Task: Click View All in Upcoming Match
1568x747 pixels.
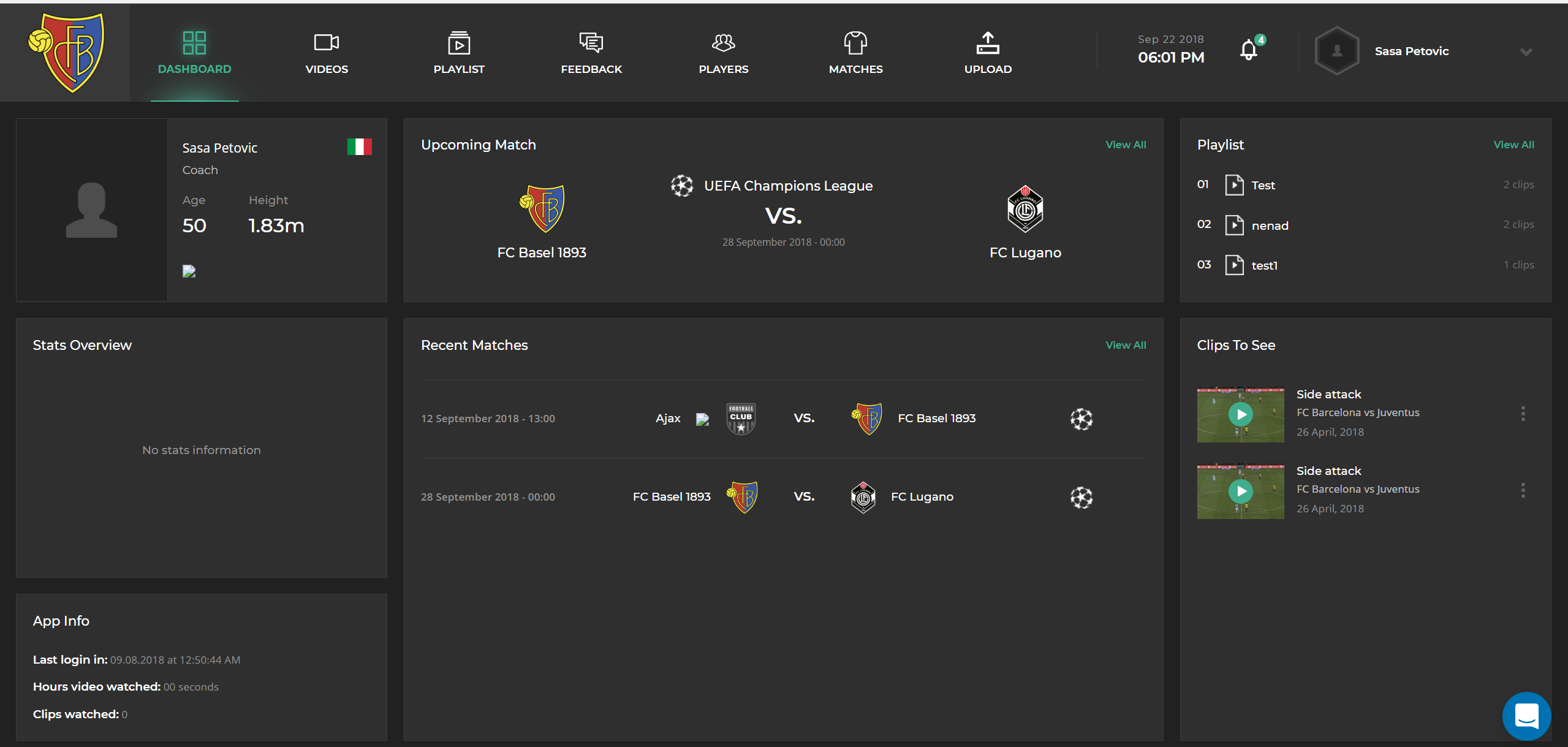Action: pos(1126,145)
